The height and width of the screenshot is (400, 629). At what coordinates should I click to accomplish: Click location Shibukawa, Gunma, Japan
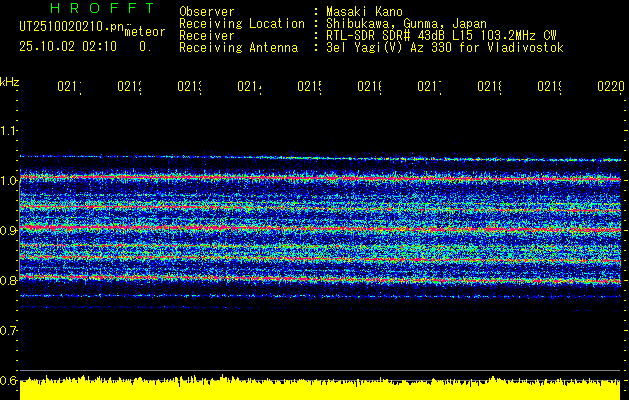click(406, 24)
